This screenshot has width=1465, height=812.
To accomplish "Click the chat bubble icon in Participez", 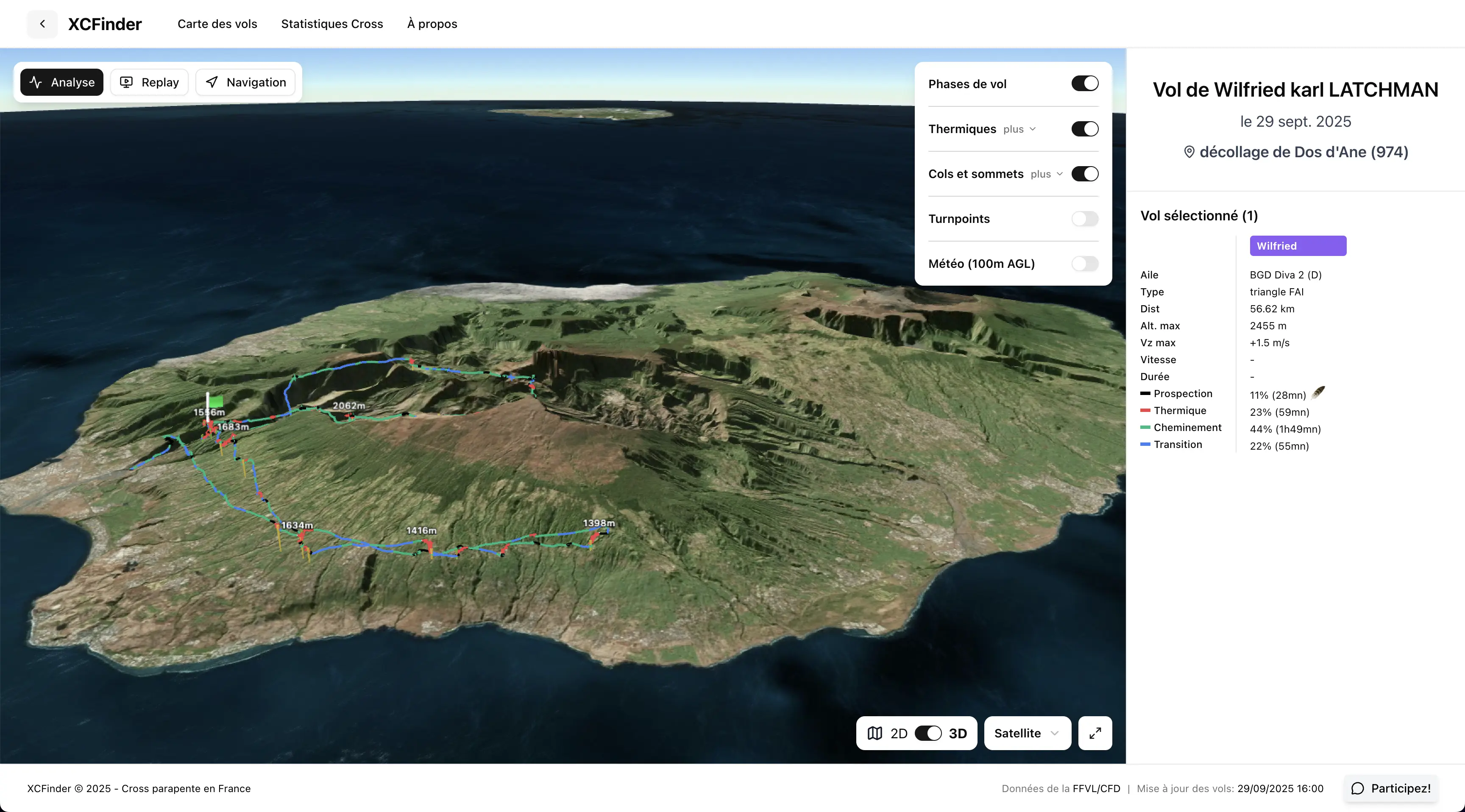I will [x=1358, y=788].
